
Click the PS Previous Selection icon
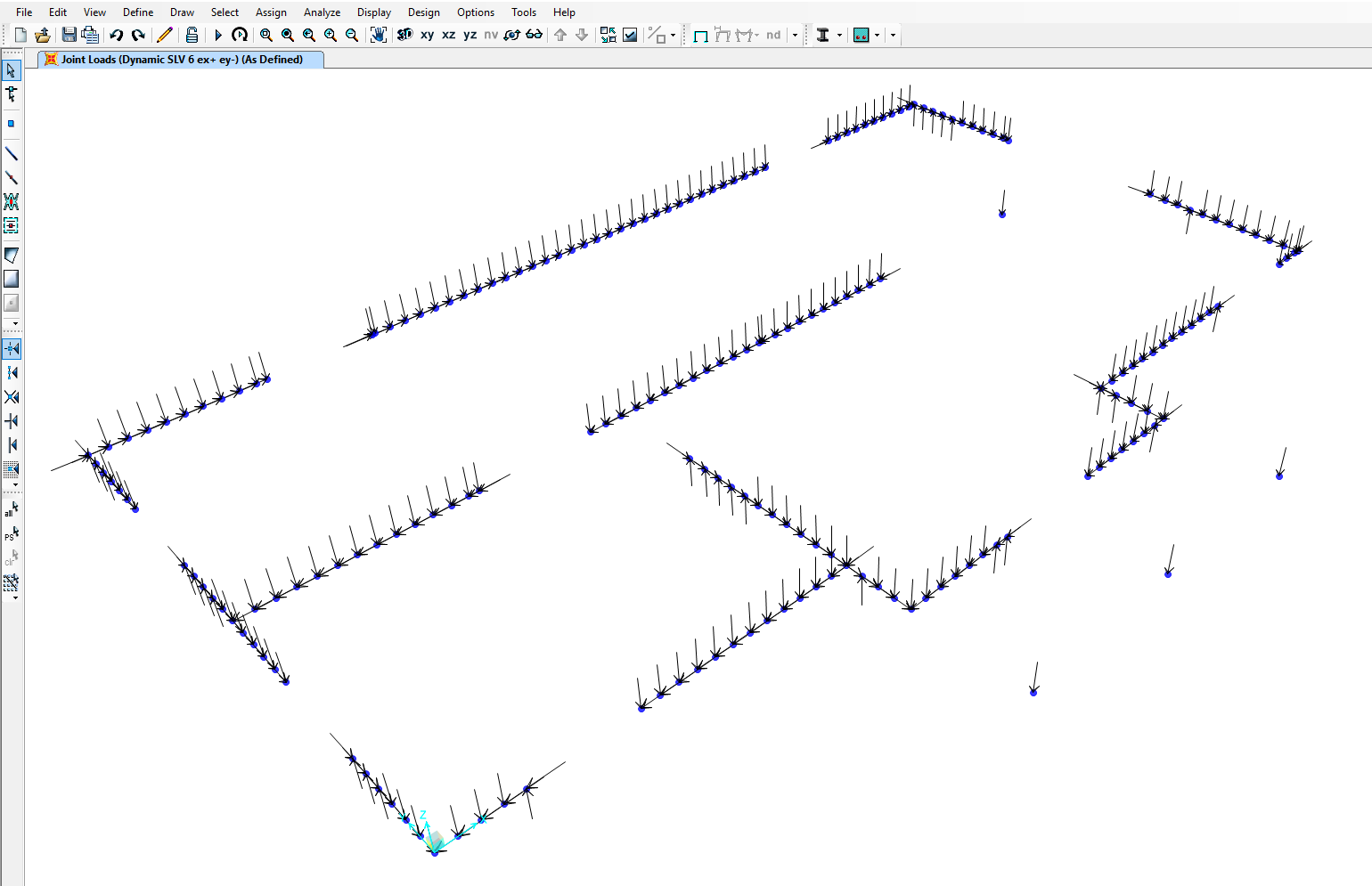pos(12,533)
